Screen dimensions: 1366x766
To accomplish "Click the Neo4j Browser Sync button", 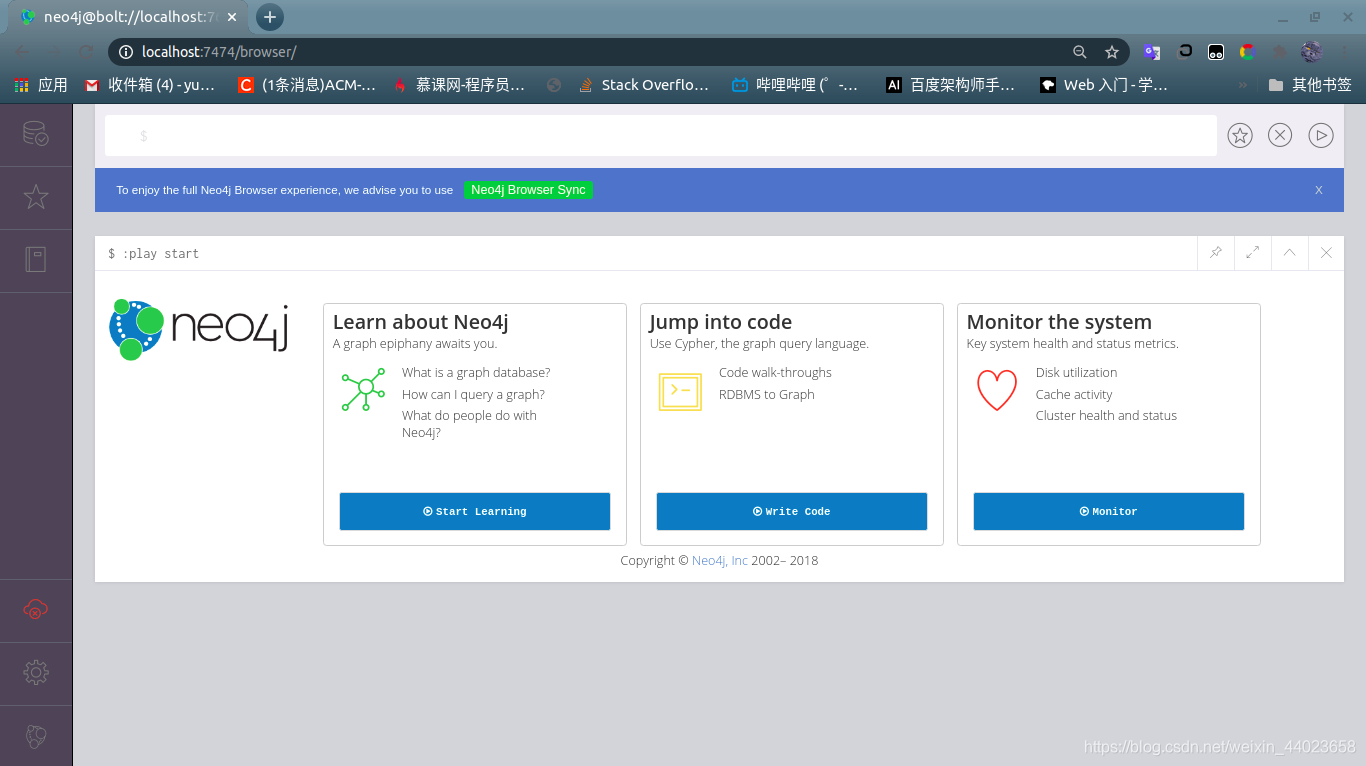I will [528, 190].
